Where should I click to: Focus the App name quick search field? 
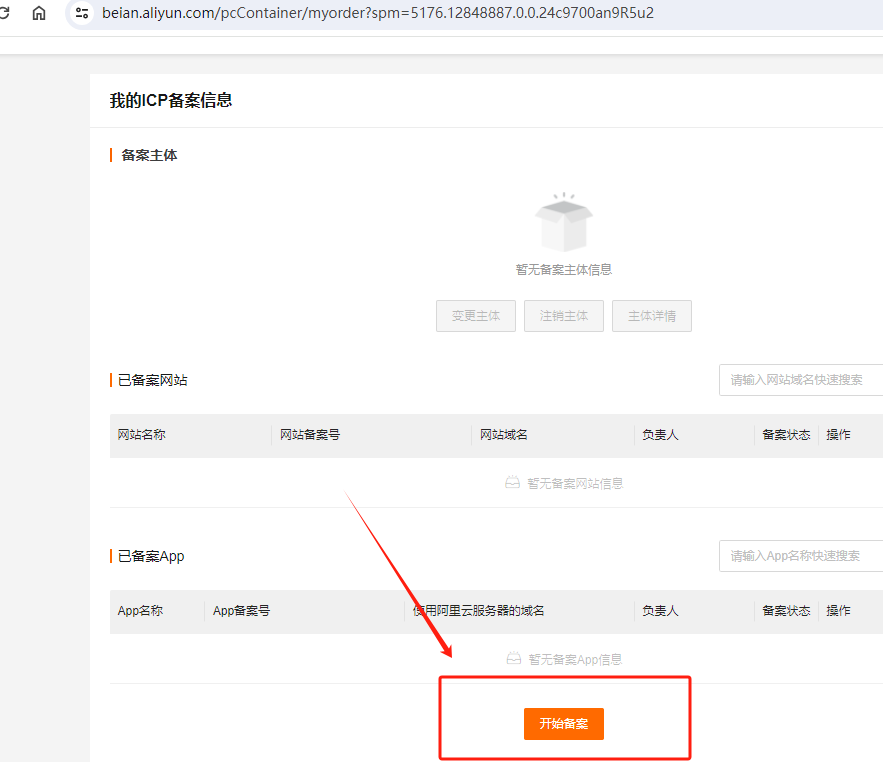pyautogui.click(x=800, y=556)
